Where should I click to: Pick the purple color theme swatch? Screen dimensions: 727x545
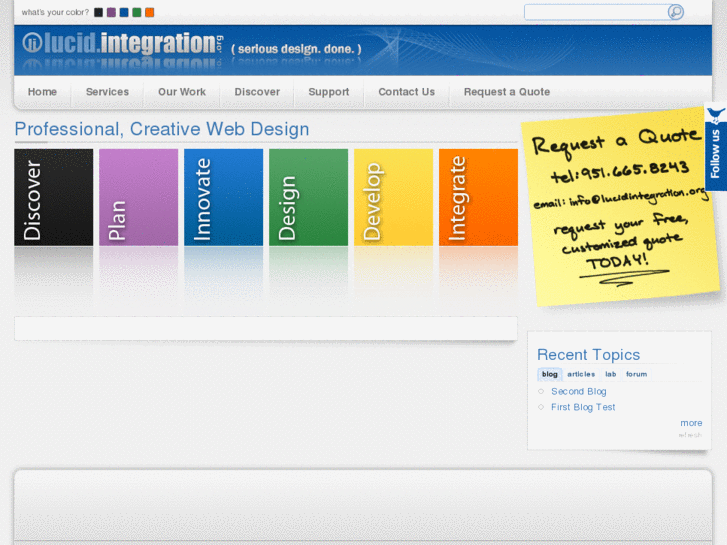point(111,12)
